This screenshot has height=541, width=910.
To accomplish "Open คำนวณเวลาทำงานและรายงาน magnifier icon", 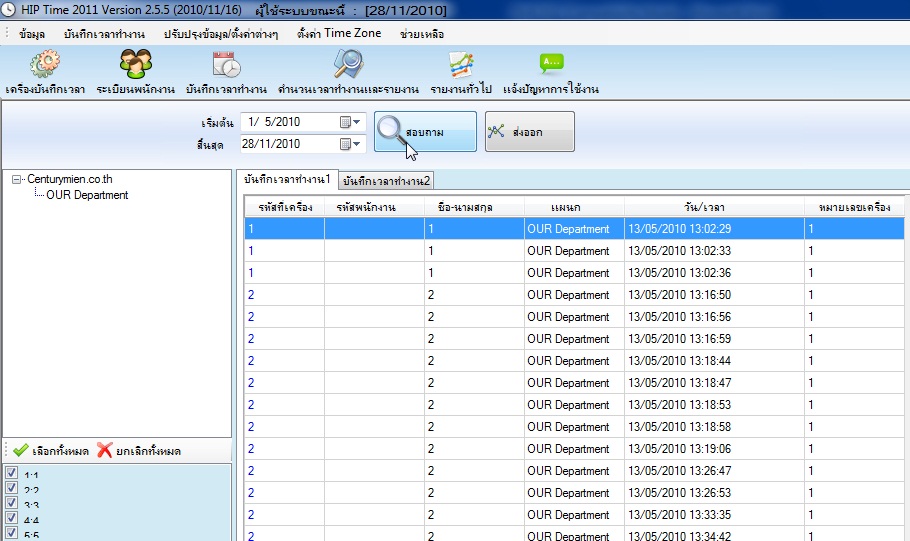I will [x=349, y=66].
